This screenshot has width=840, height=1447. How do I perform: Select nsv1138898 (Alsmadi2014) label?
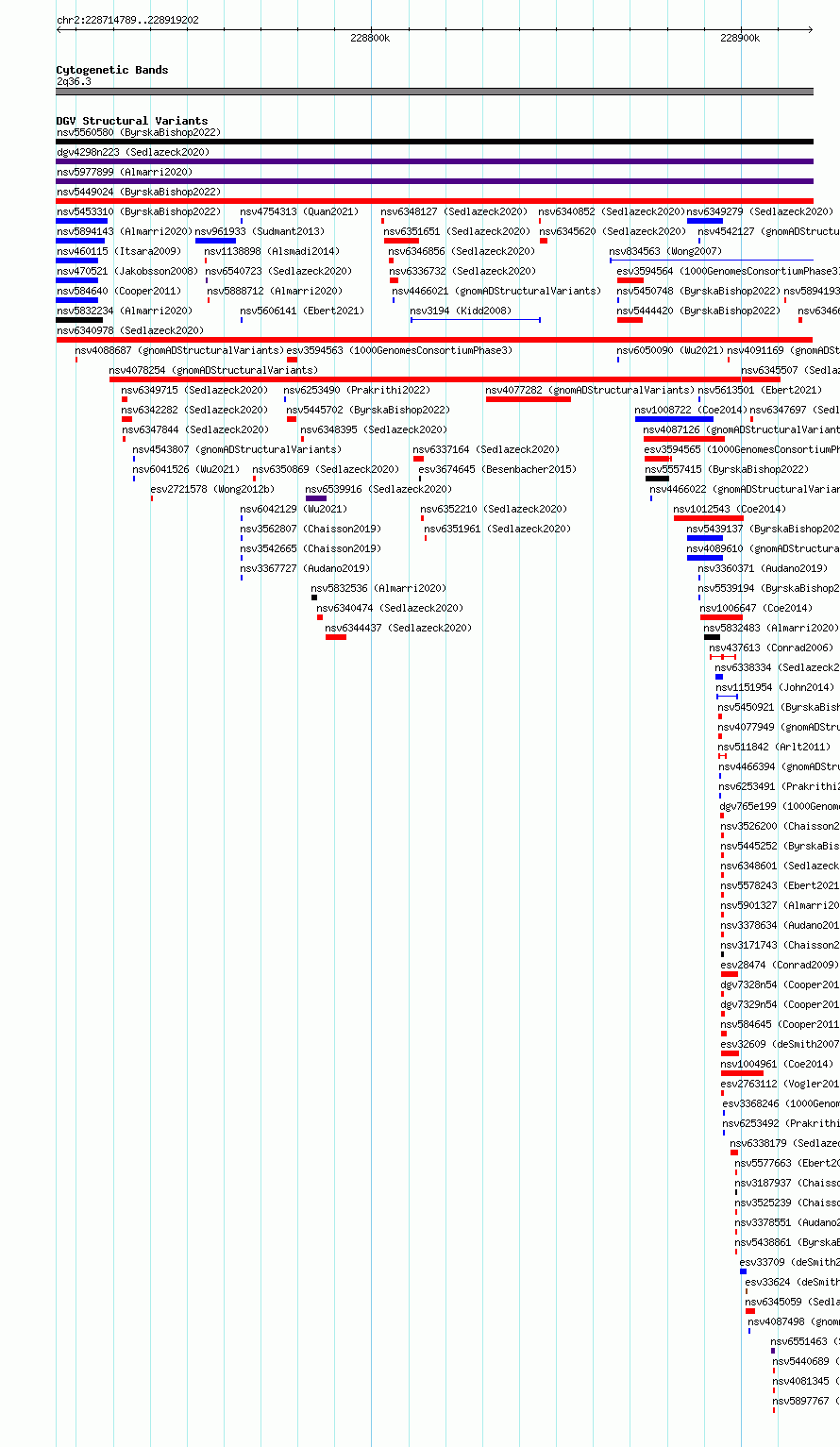coord(272,251)
